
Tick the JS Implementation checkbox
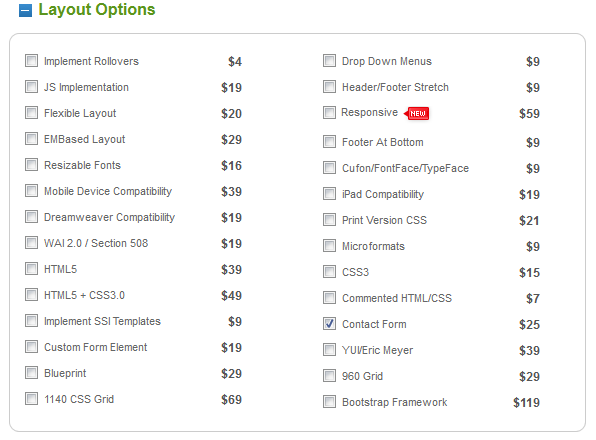click(x=31, y=87)
